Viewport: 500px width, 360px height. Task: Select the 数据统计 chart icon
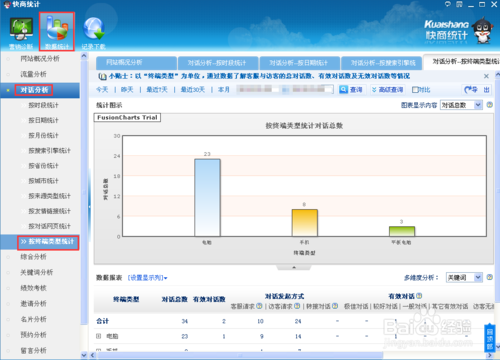(57, 32)
